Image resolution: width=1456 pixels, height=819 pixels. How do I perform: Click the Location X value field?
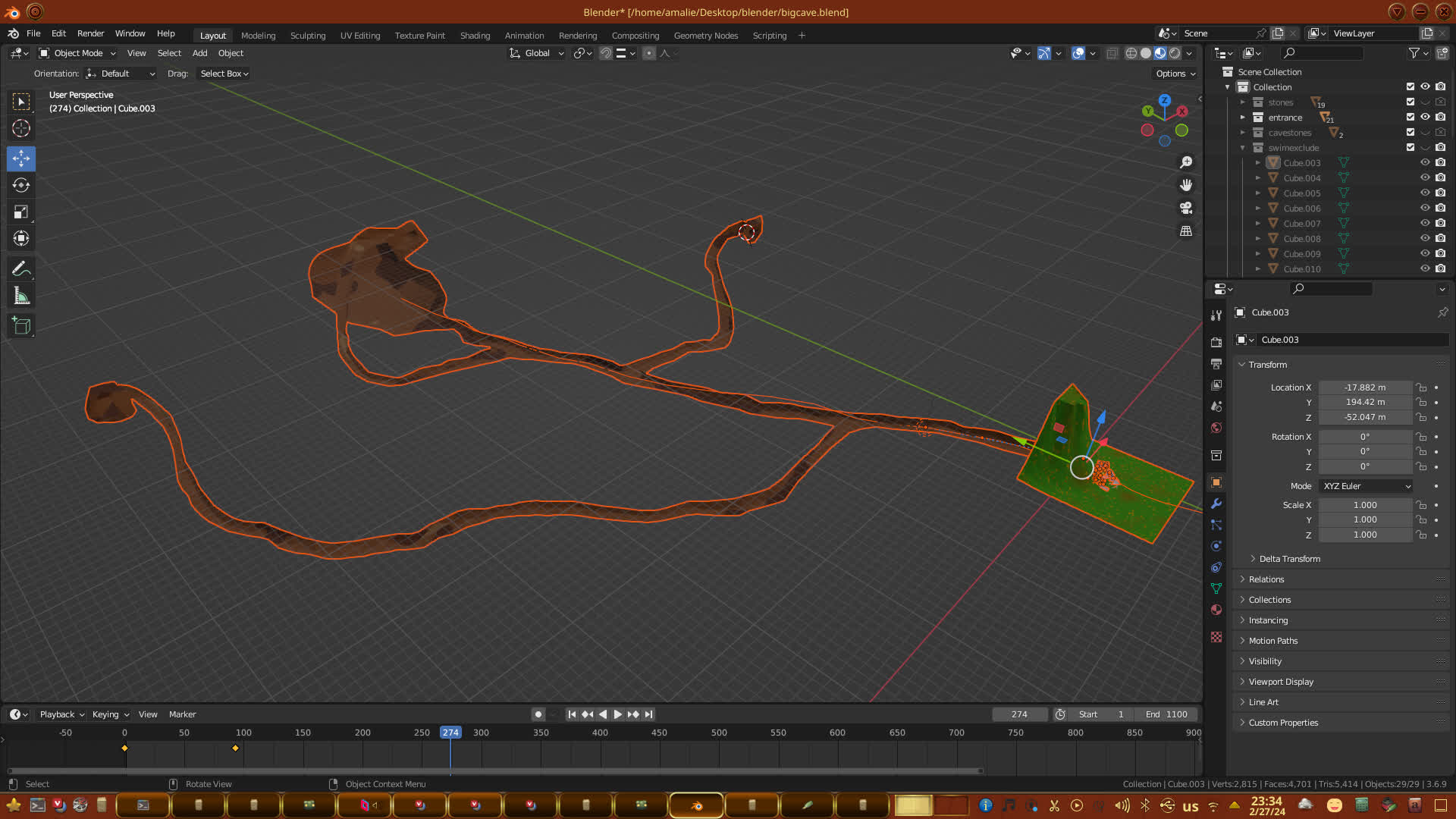pos(1364,388)
